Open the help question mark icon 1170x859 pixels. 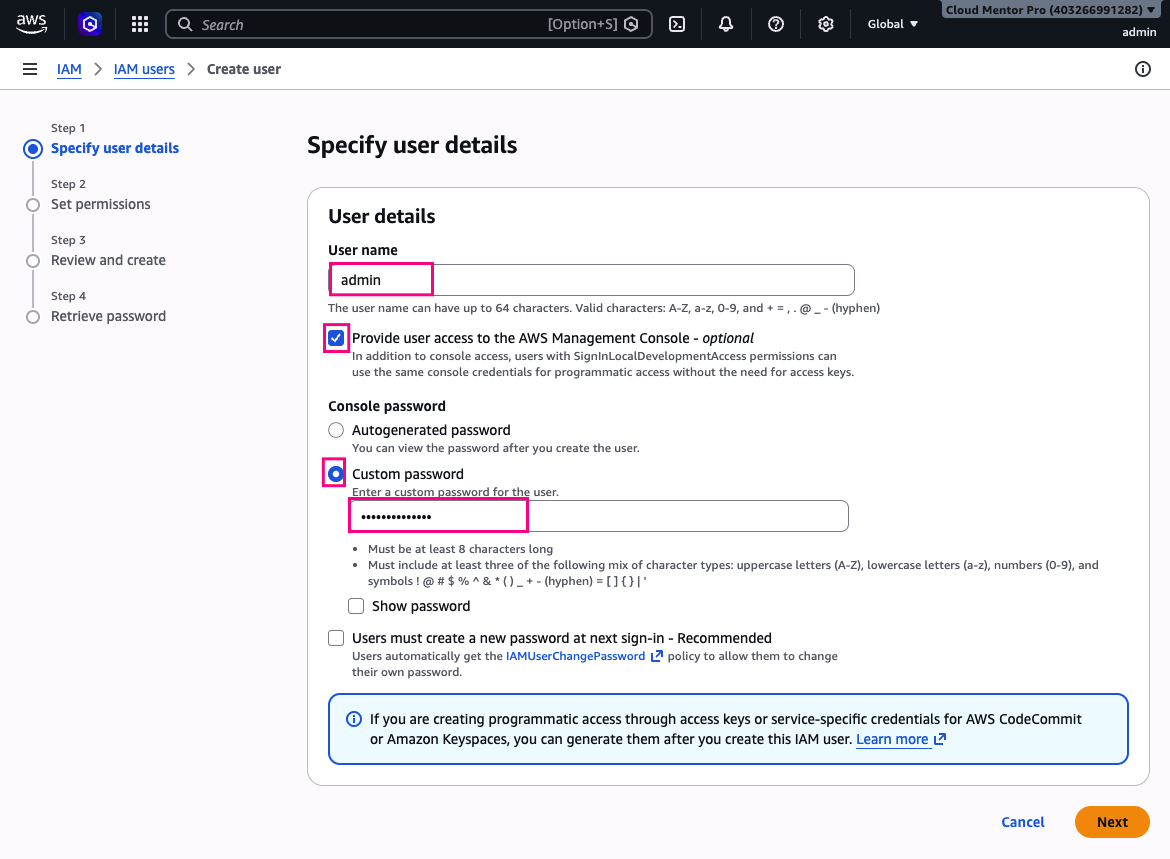pyautogui.click(x=776, y=24)
